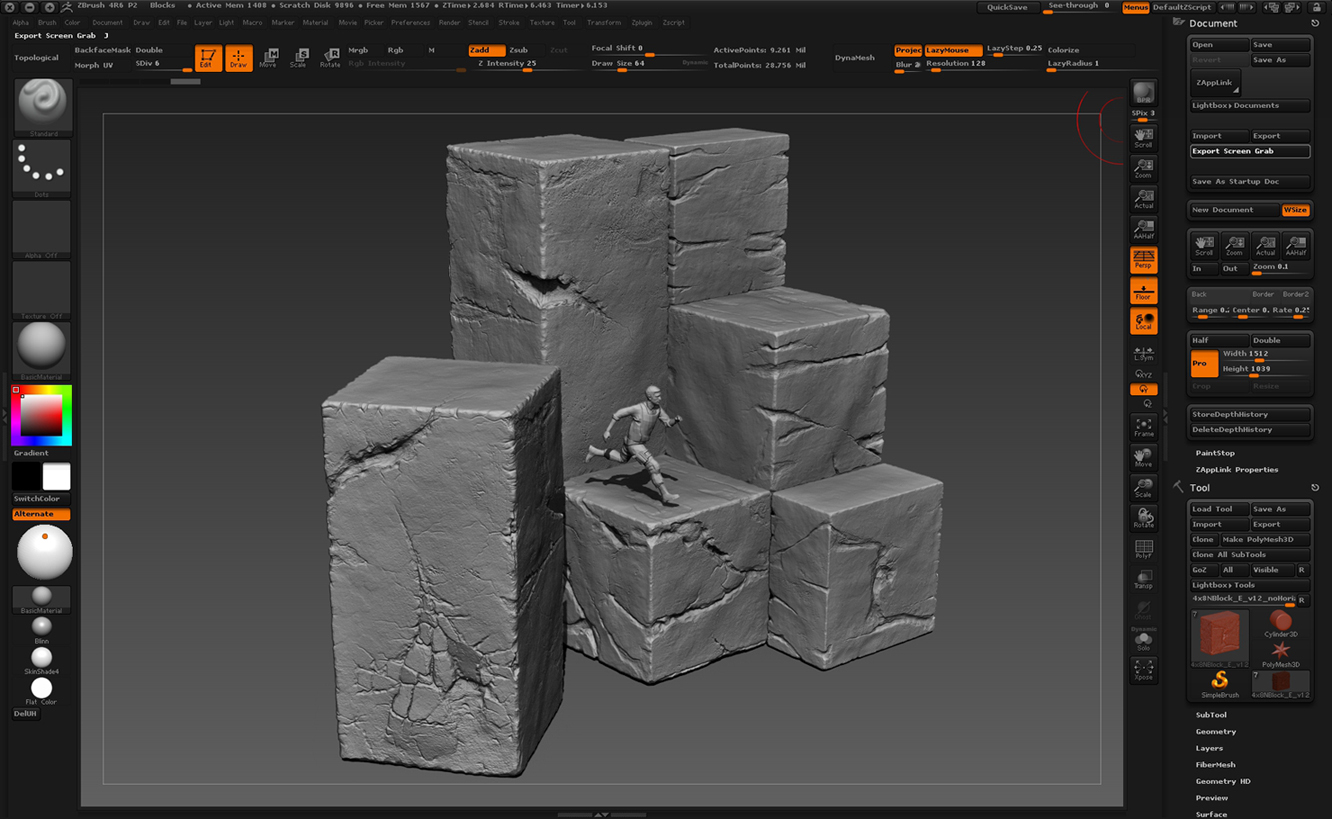Click the main color picker square
The width and height of the screenshot is (1332, 819).
coord(41,415)
